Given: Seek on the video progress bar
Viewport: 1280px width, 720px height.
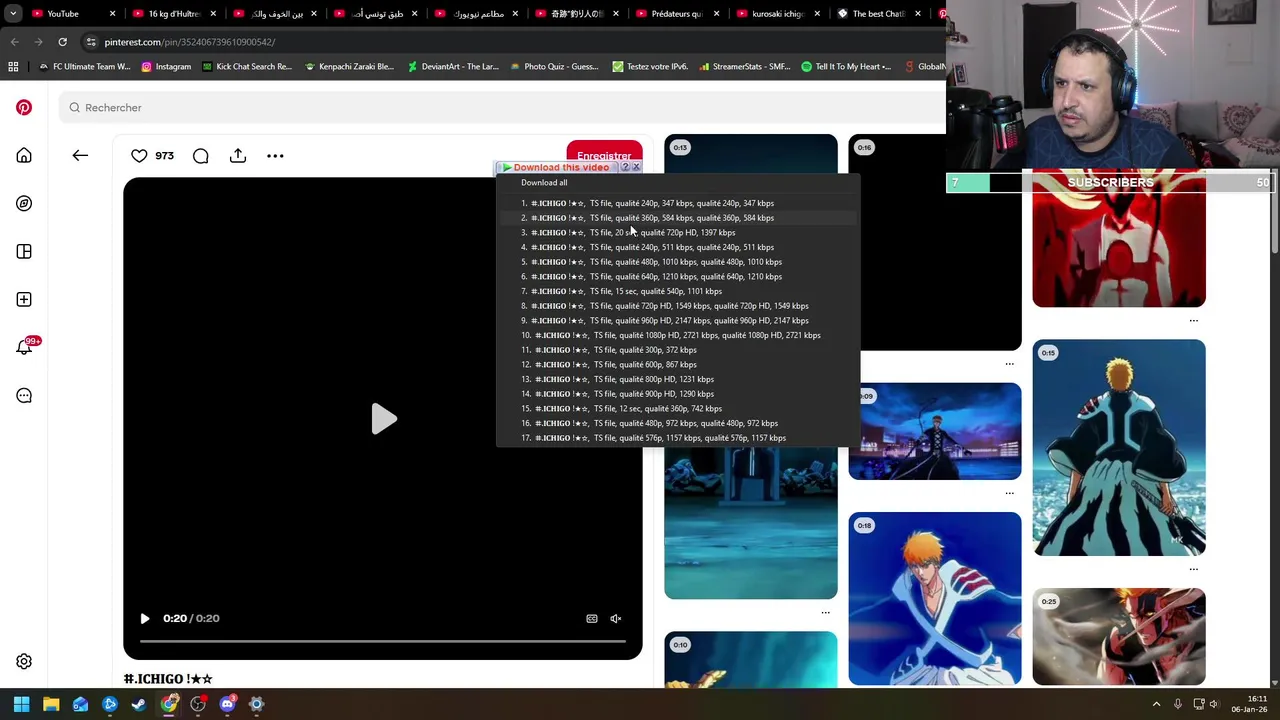Looking at the screenshot, I should pyautogui.click(x=383, y=641).
